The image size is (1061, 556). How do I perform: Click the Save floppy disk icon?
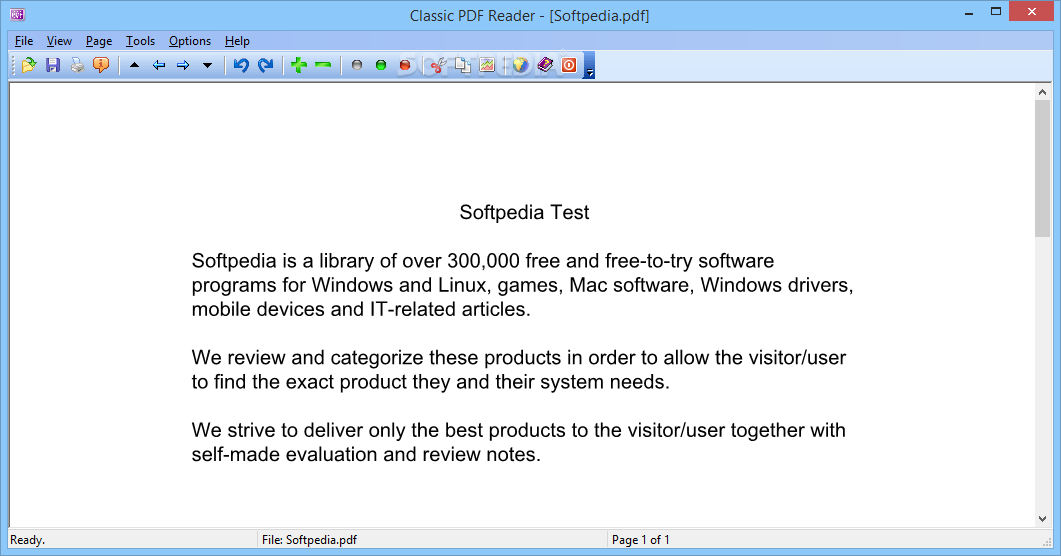pyautogui.click(x=53, y=65)
